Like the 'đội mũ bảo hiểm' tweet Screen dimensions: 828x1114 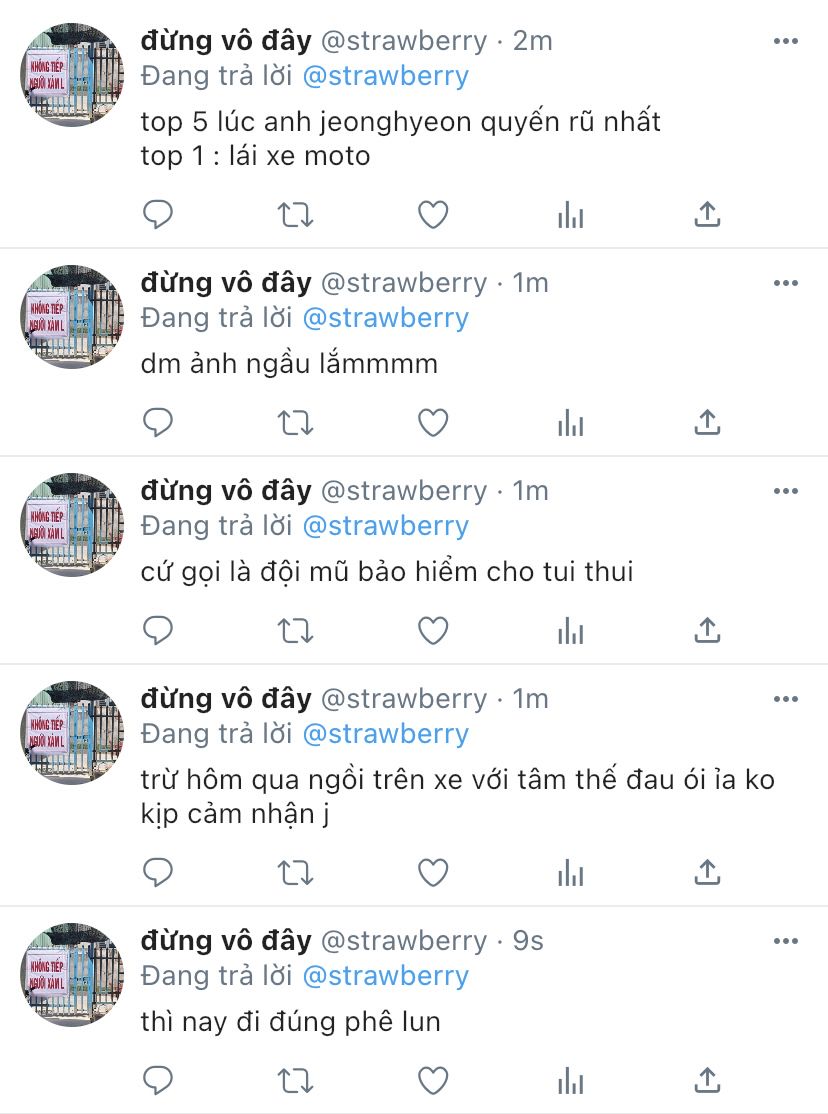(433, 631)
